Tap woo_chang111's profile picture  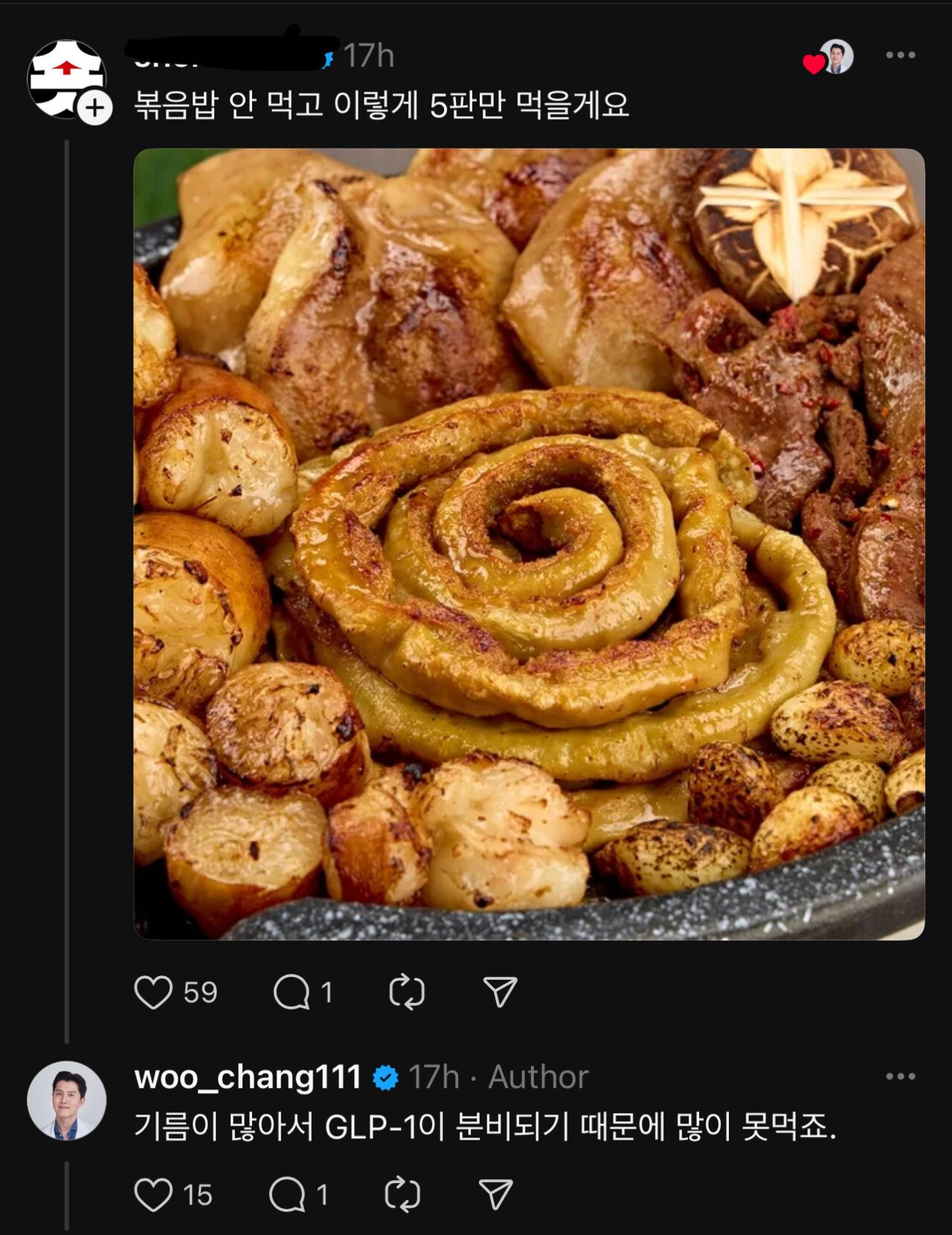coord(67,1100)
